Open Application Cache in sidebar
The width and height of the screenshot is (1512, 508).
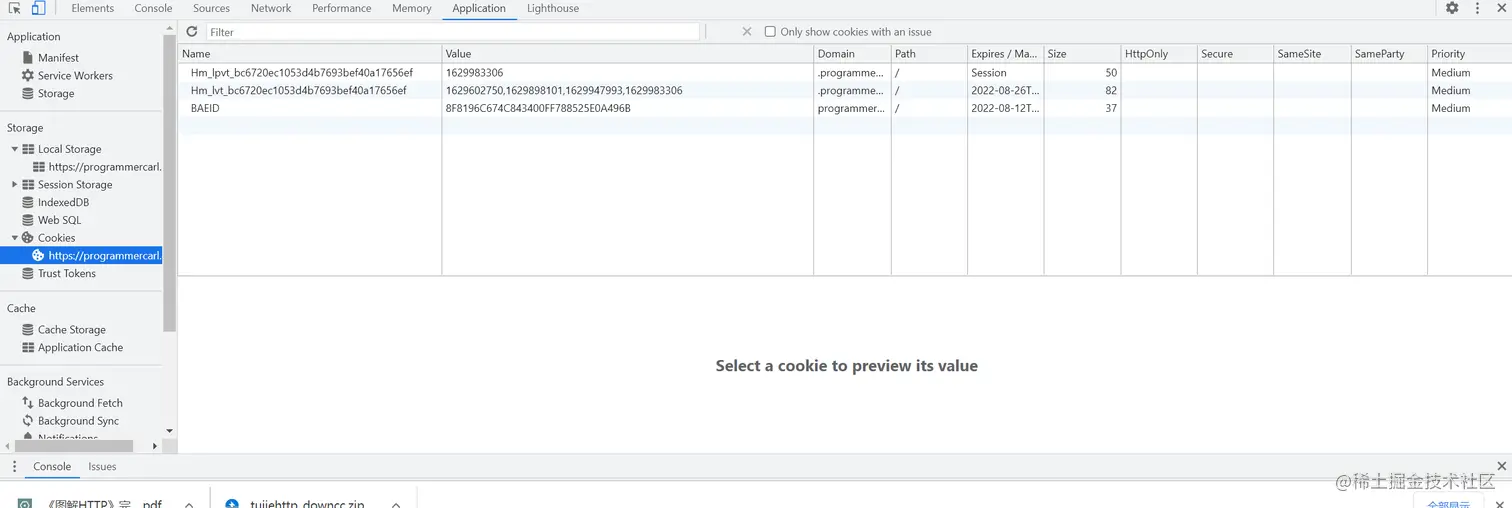tap(80, 348)
